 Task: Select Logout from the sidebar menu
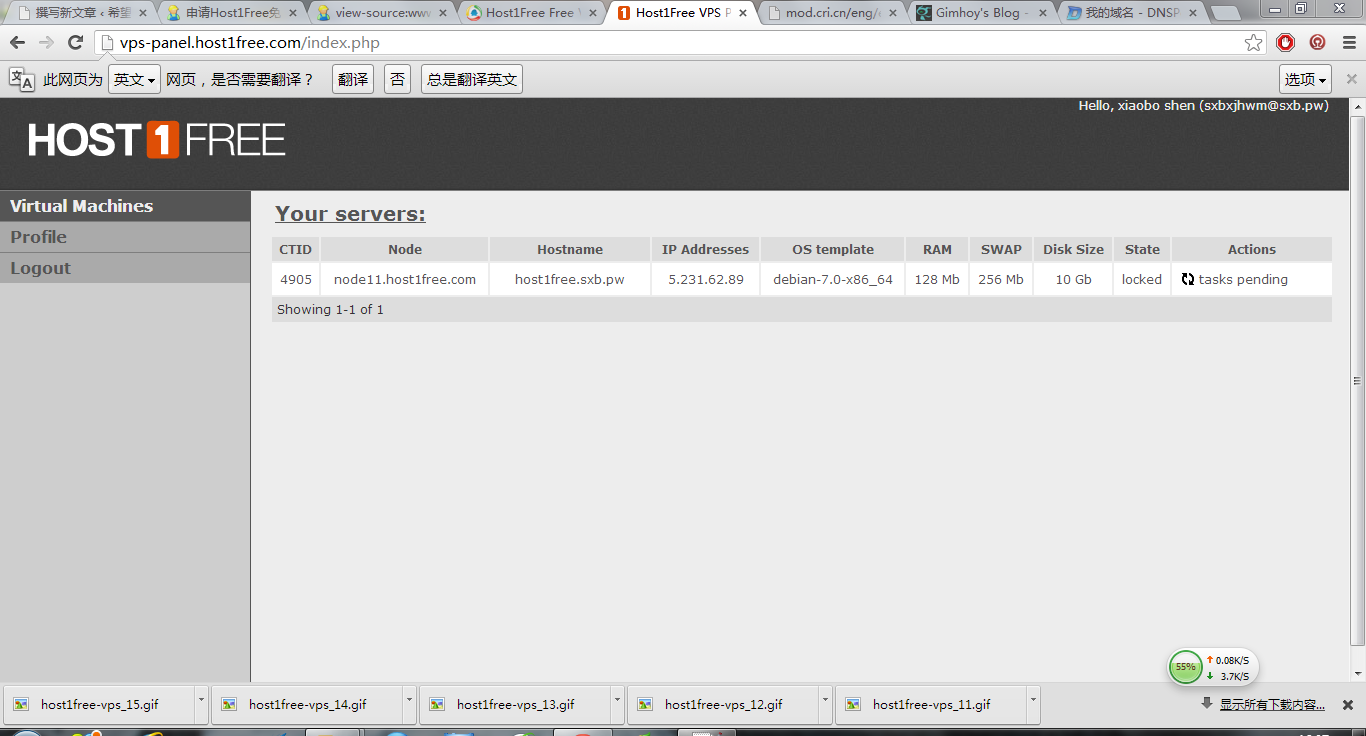(x=41, y=268)
